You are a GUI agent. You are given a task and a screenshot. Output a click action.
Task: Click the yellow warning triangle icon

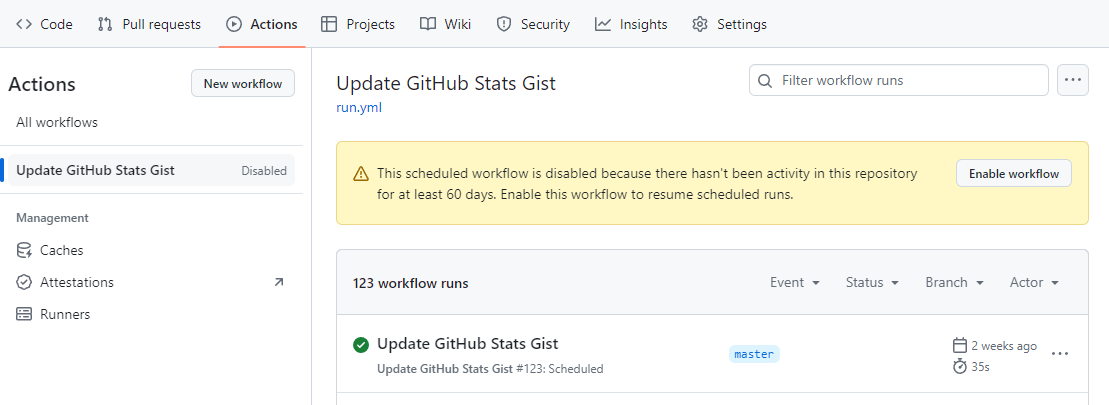point(361,173)
